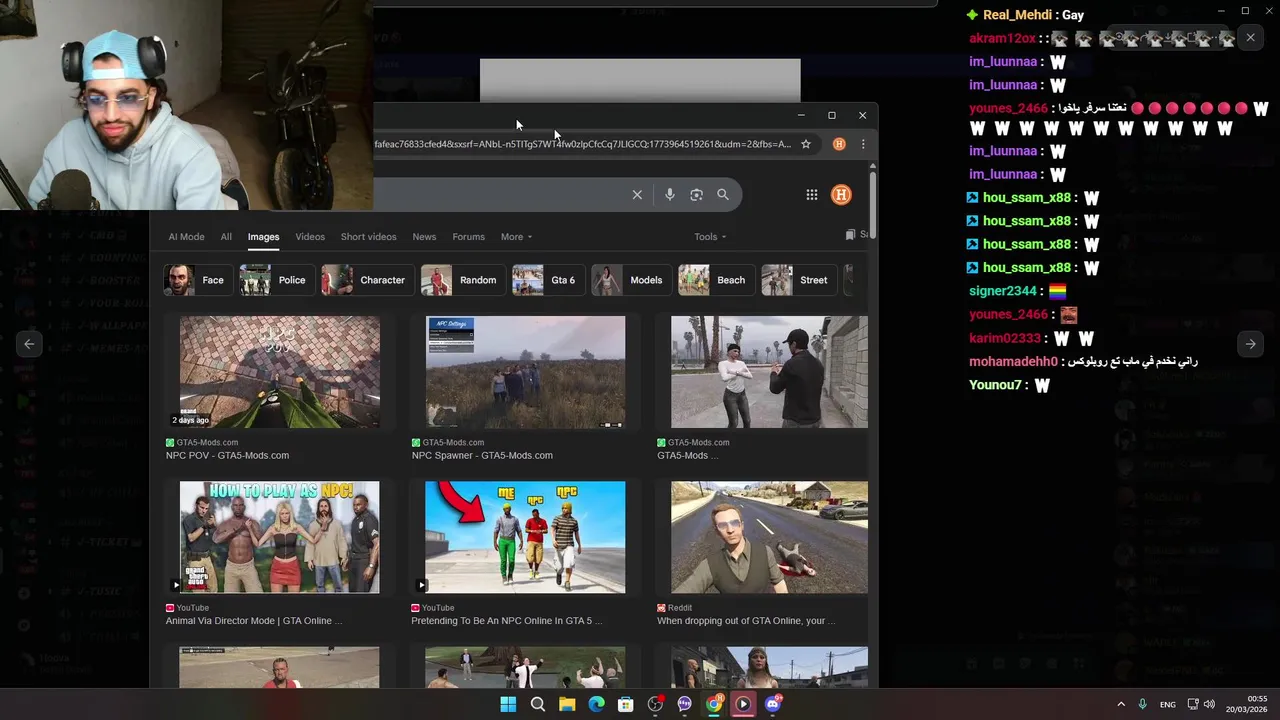Open the News tab
The image size is (1280, 720).
pyautogui.click(x=424, y=237)
